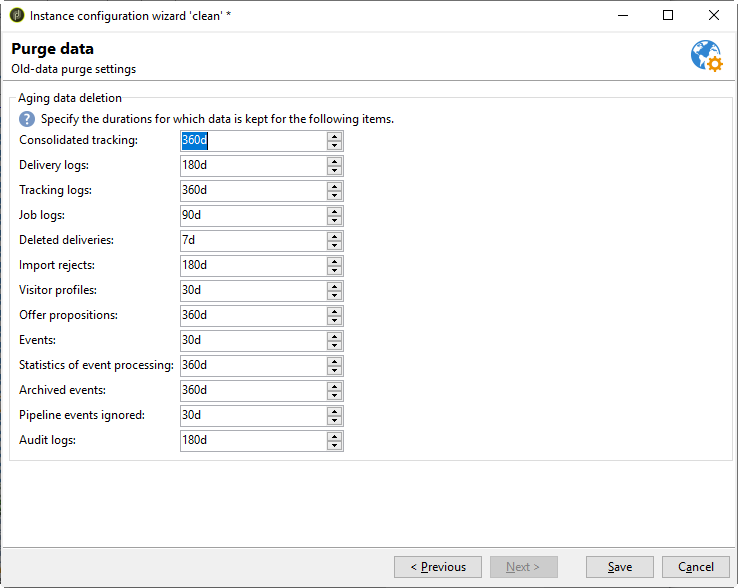The width and height of the screenshot is (738, 588).
Task: Decrease the Import rejects duration with down arrow
Action: tap(334, 270)
